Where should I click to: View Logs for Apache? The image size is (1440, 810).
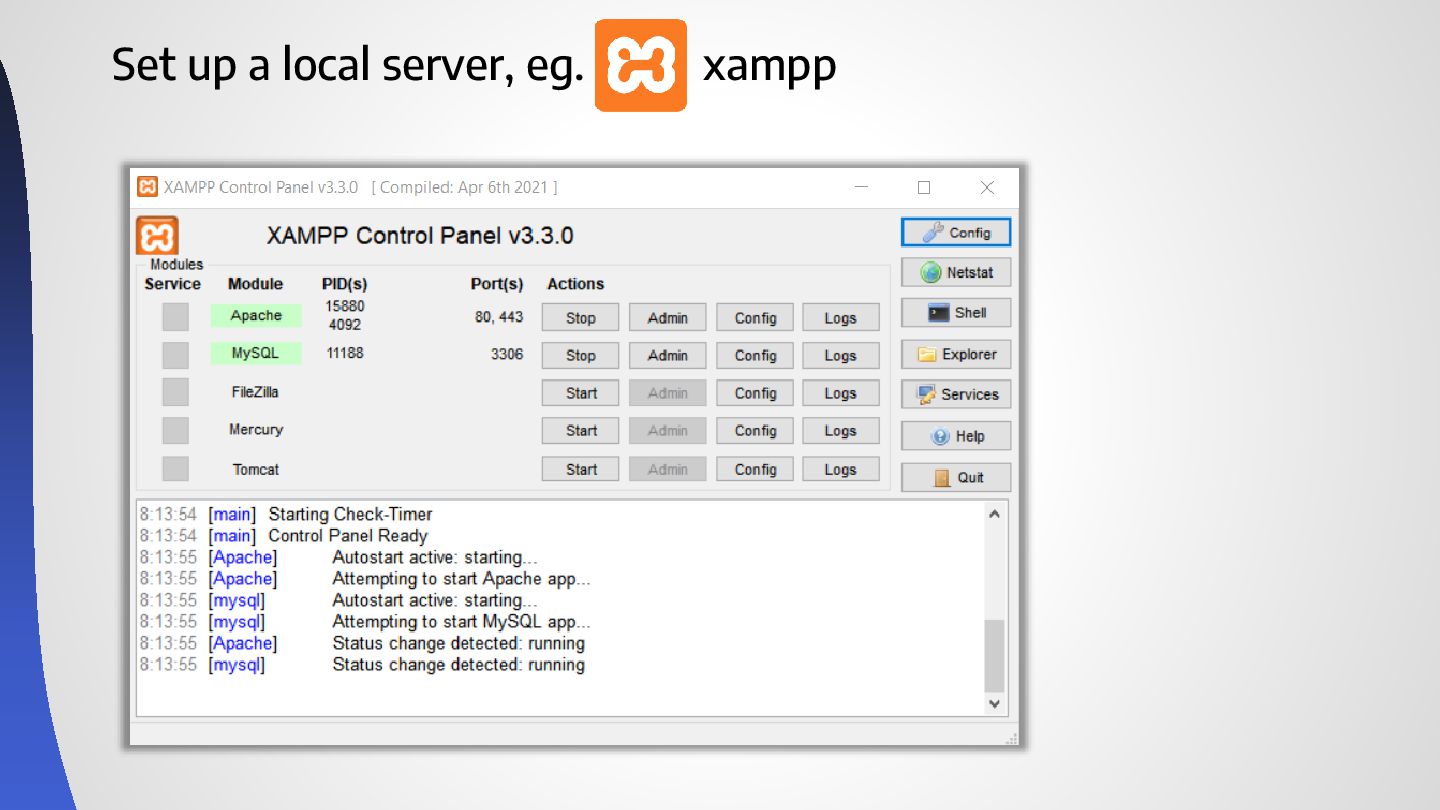point(841,318)
